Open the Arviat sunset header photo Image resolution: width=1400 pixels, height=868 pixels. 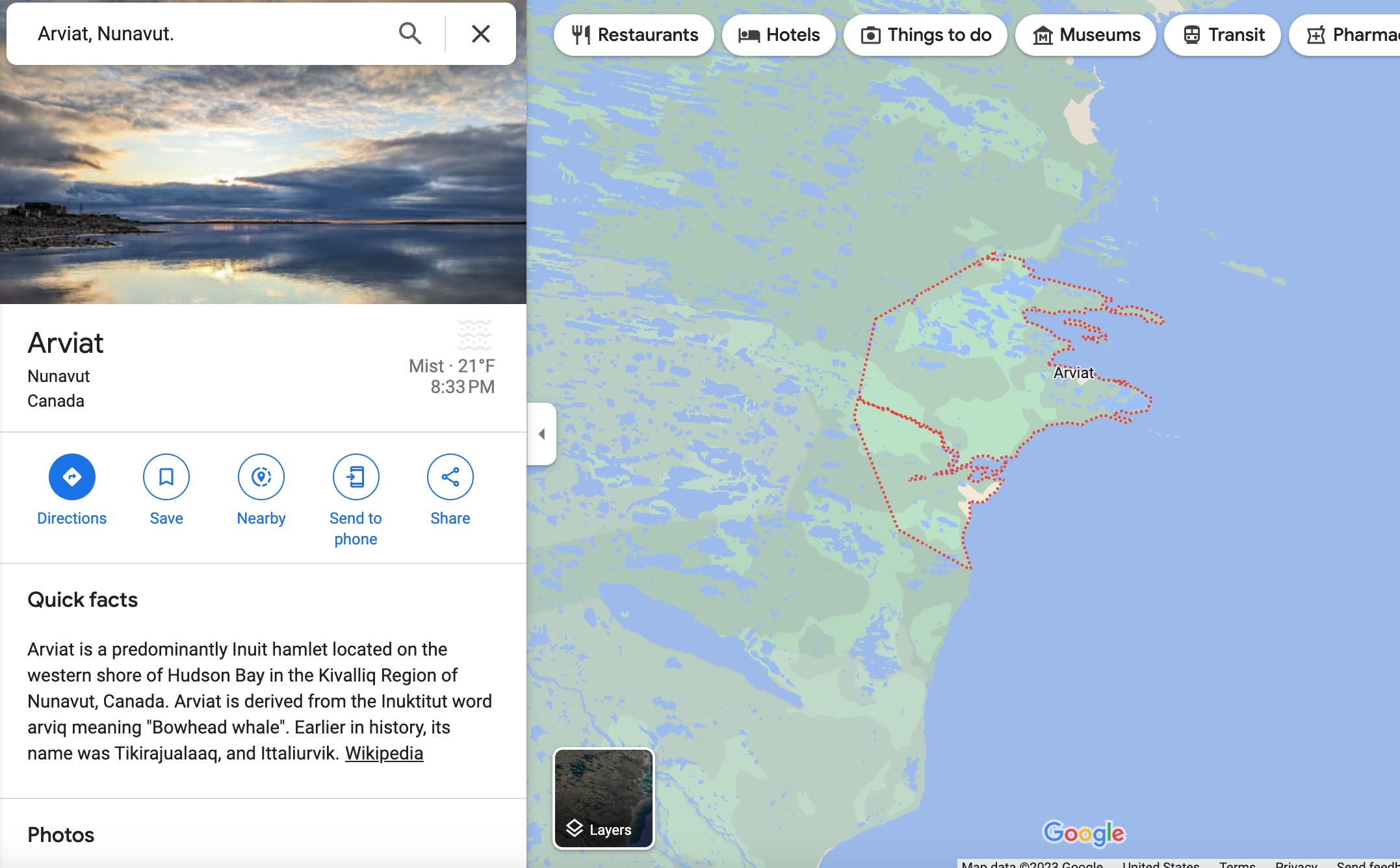point(263,185)
